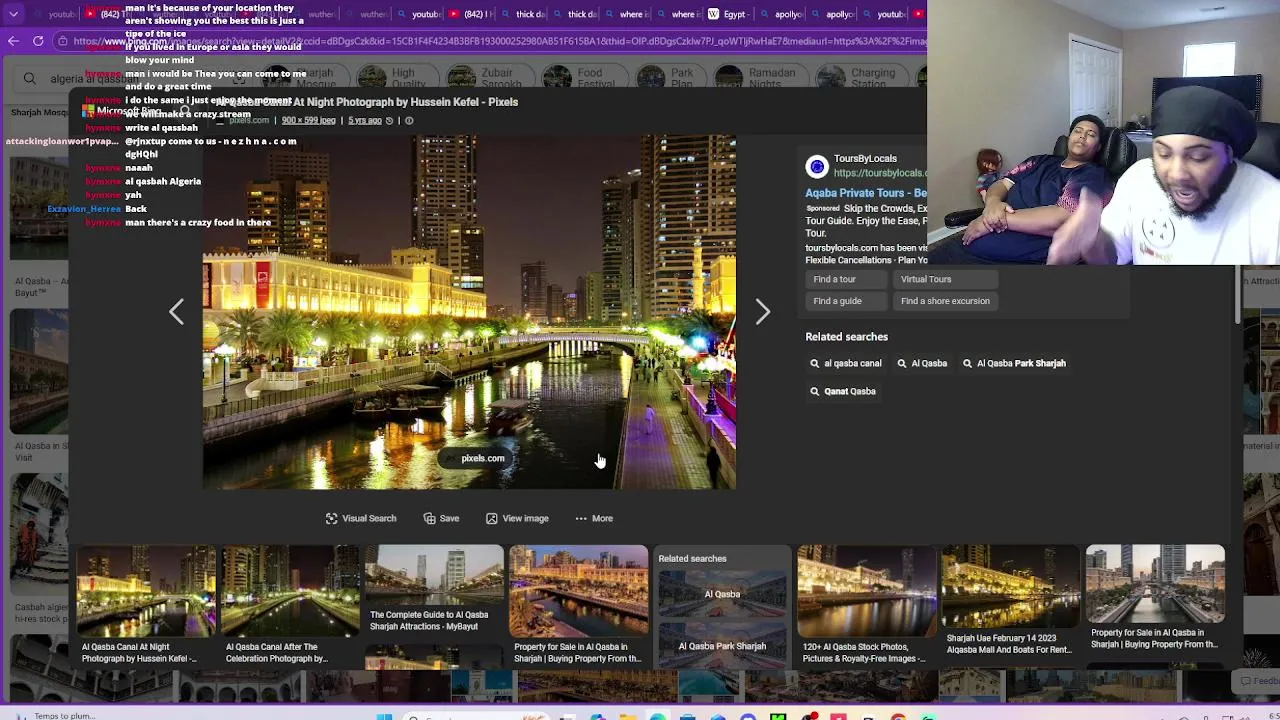
Task: Click the large canal night photo
Action: click(x=469, y=312)
